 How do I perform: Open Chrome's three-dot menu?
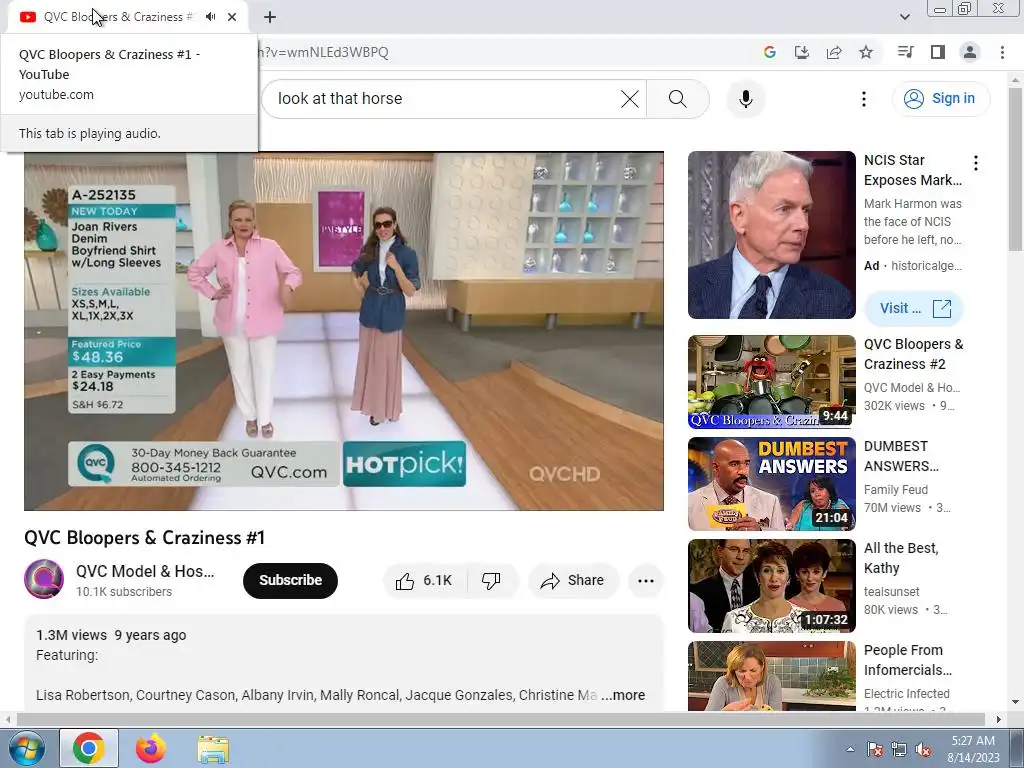click(1002, 52)
